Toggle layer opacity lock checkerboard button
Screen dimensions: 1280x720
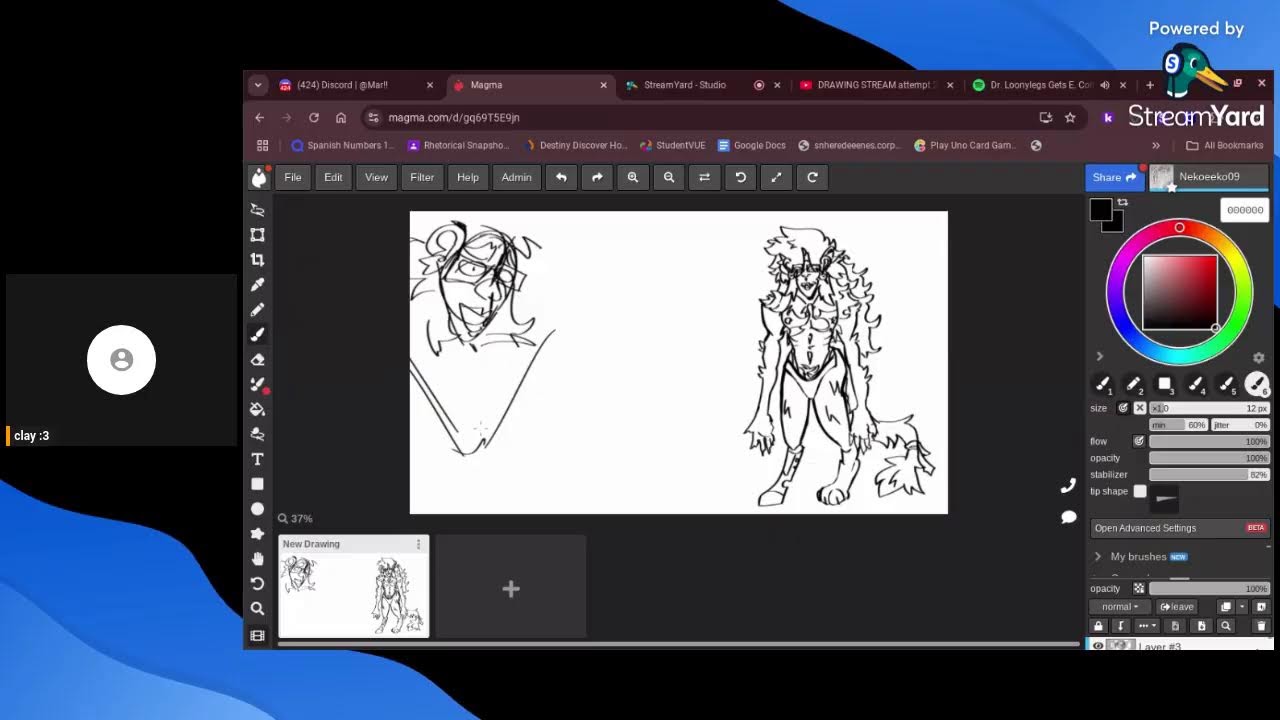coord(1139,588)
